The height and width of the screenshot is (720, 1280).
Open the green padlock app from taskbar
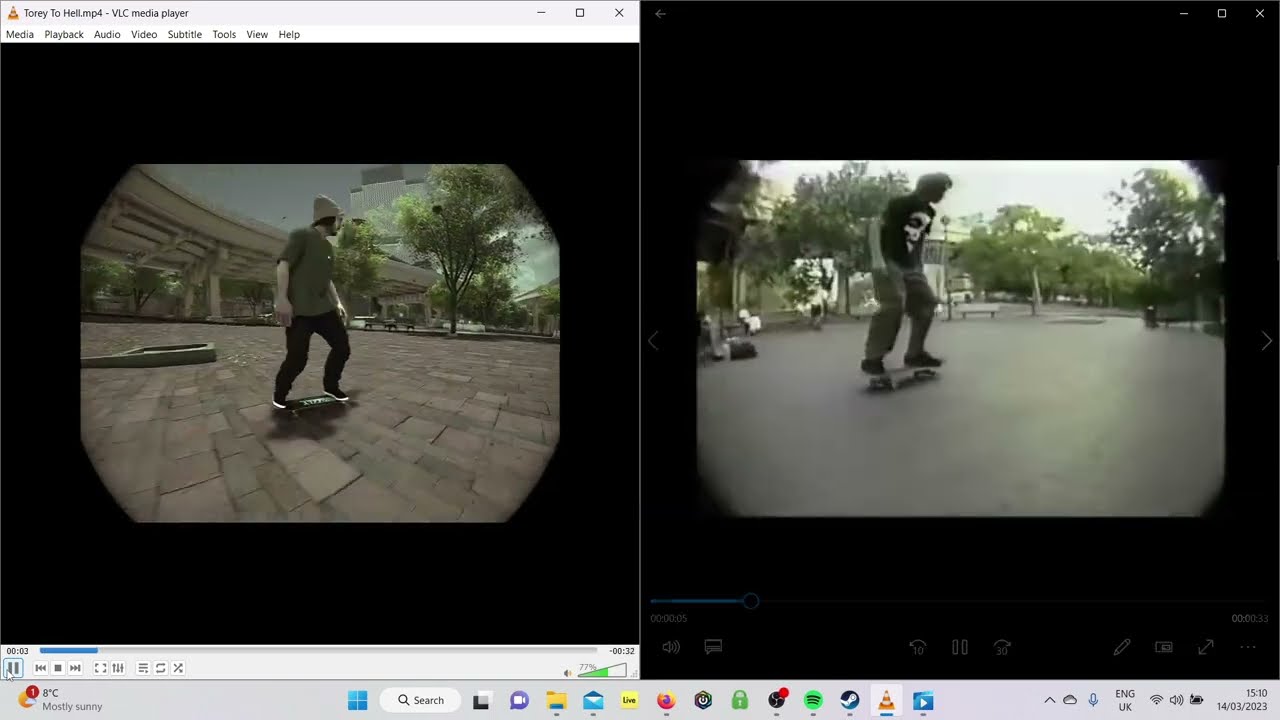click(740, 700)
